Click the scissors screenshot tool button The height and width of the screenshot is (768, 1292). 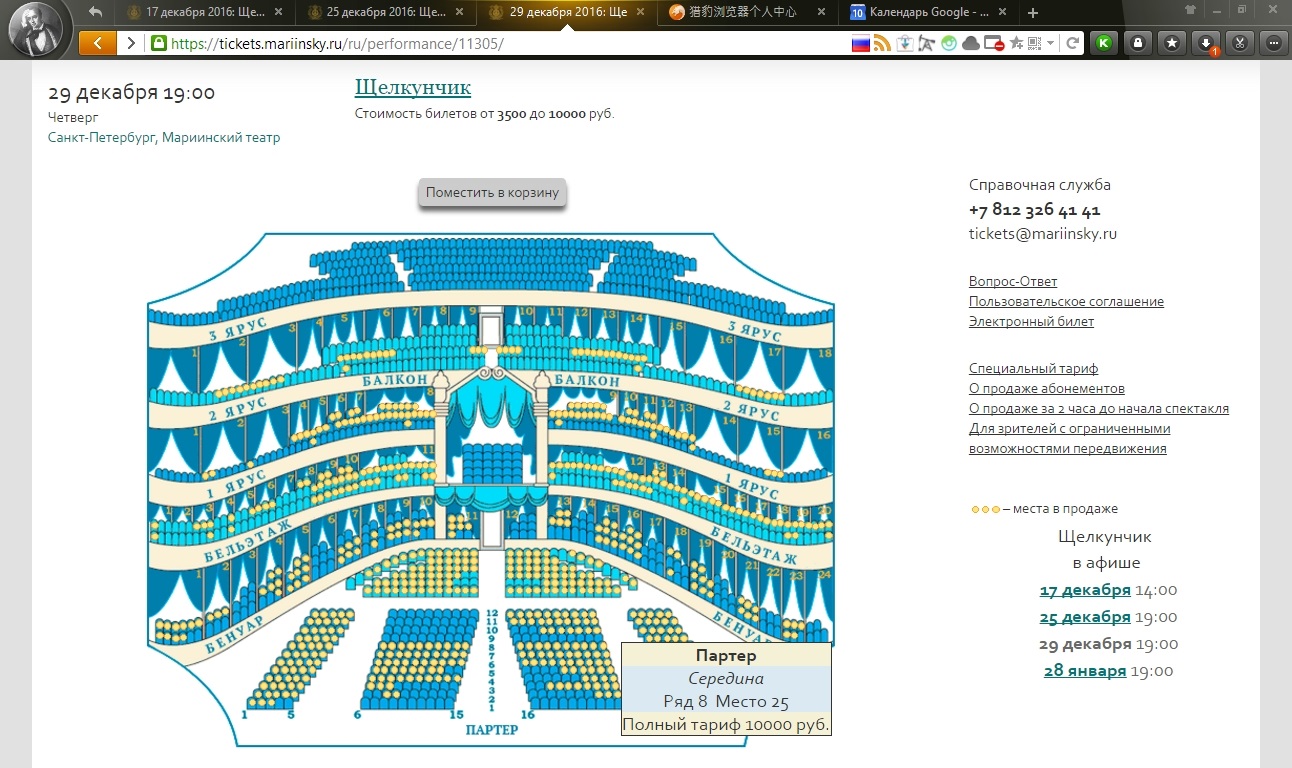pos(1239,43)
